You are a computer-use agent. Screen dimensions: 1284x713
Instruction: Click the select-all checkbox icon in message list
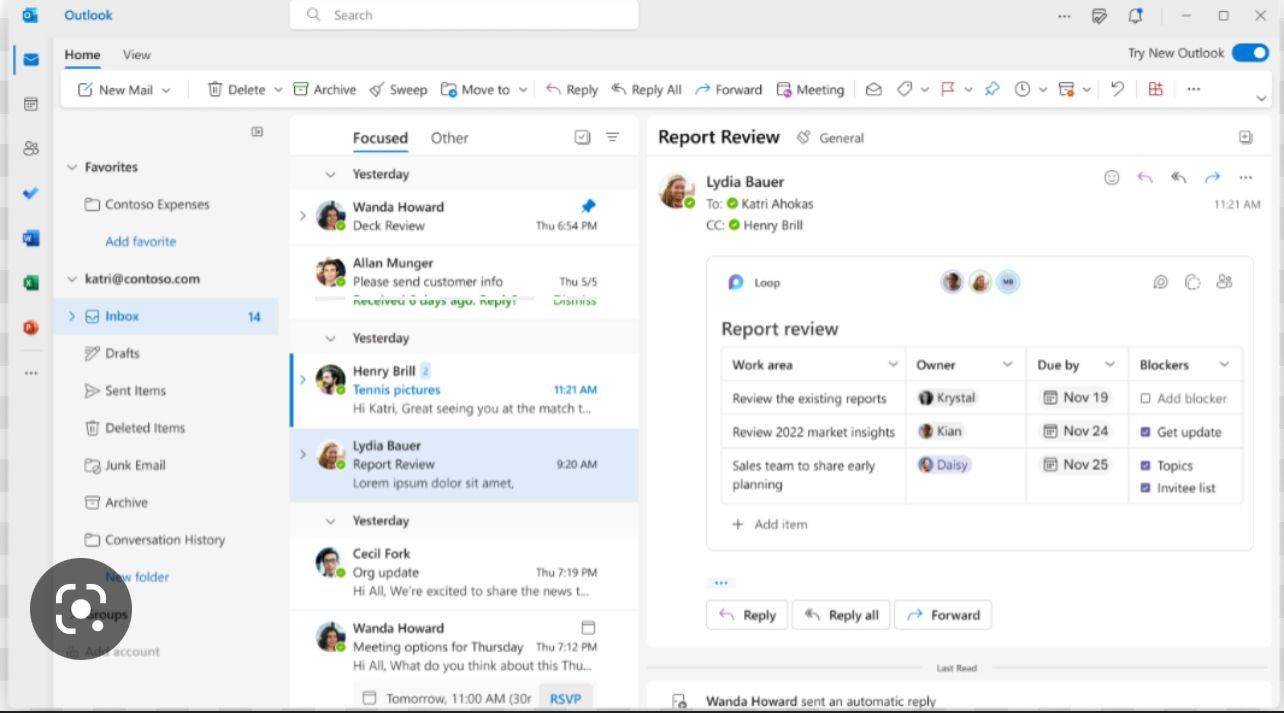click(583, 138)
